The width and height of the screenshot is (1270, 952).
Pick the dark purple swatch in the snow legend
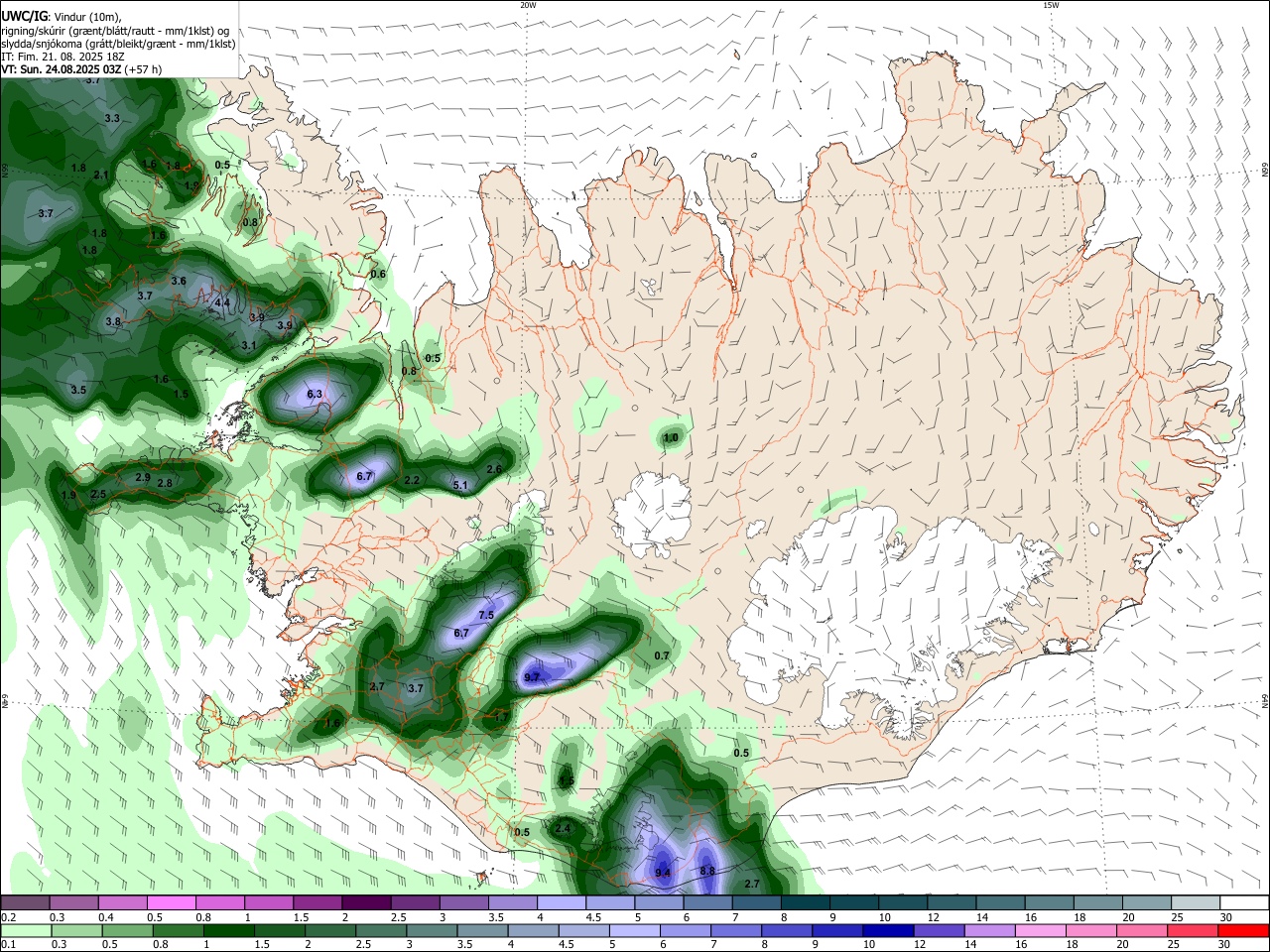pos(365,903)
